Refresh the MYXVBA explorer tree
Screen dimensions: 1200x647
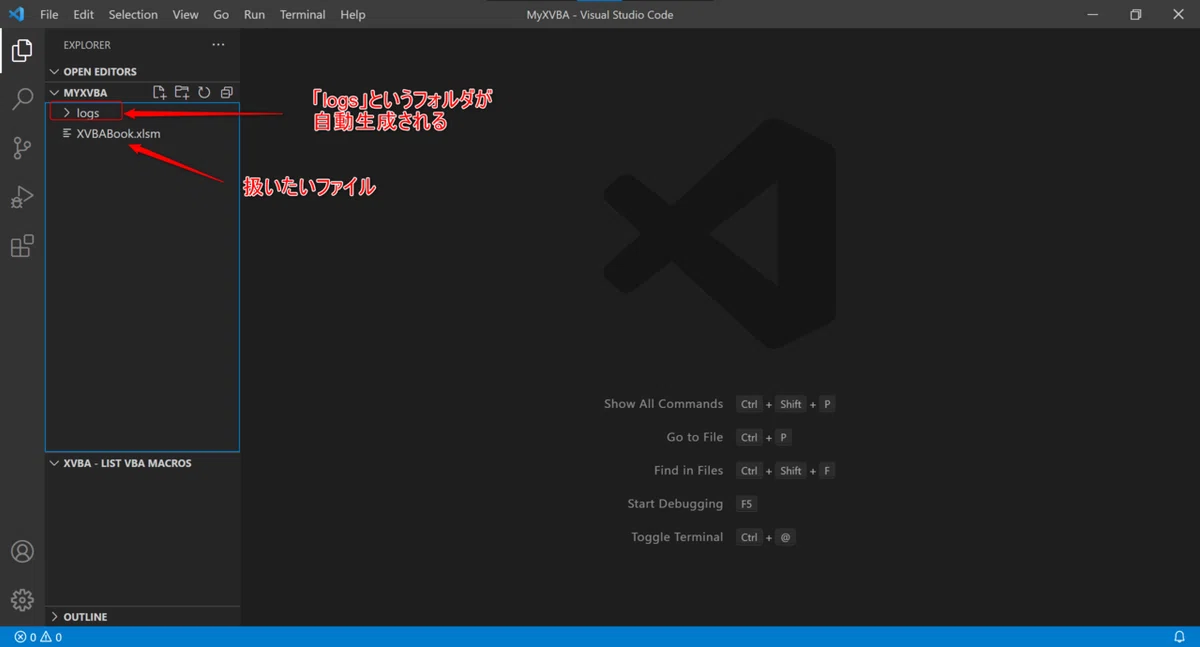204,93
